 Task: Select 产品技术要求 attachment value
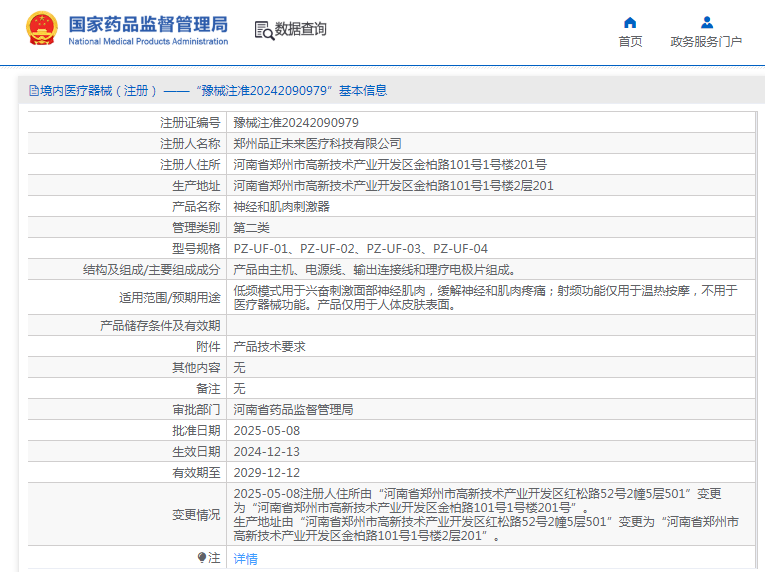269,347
